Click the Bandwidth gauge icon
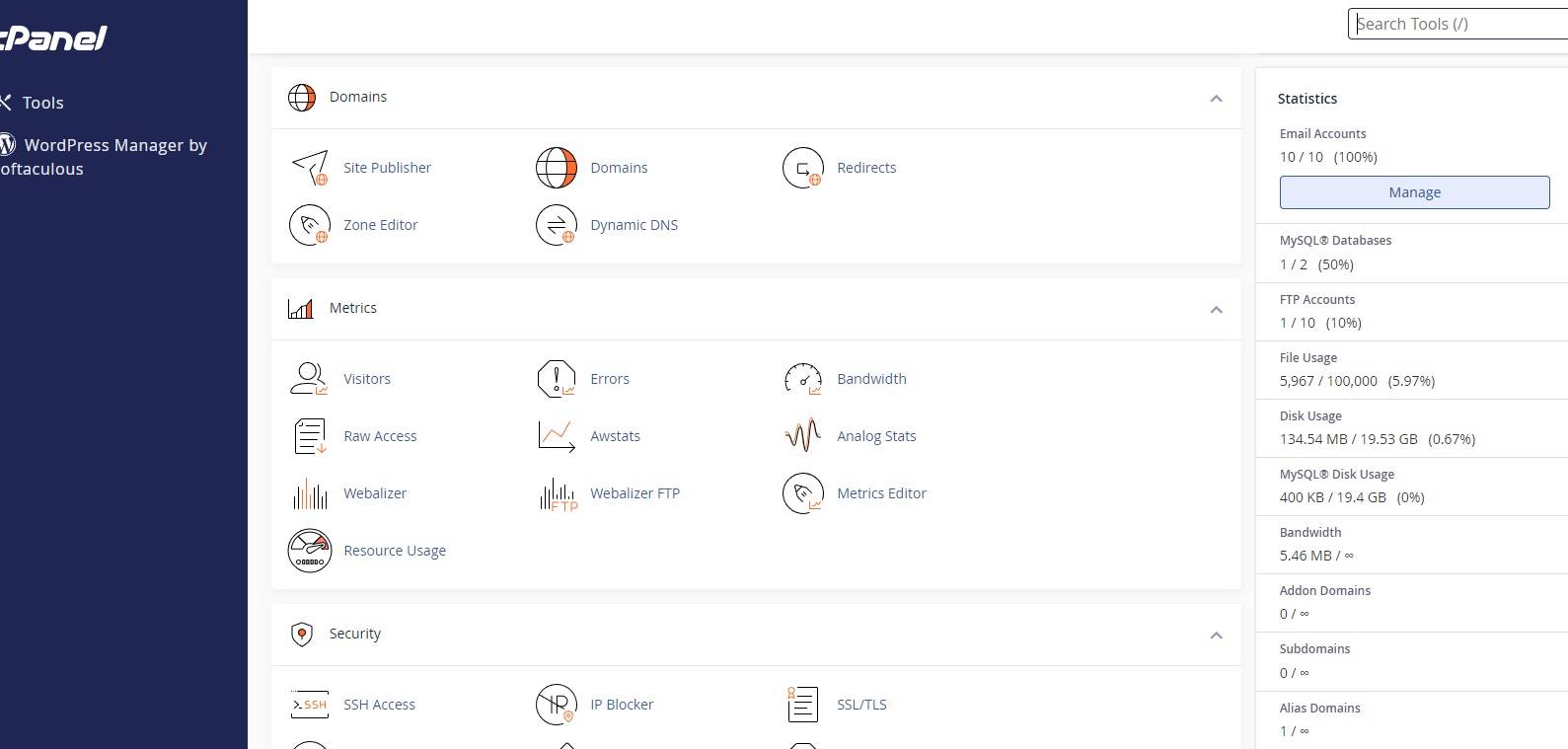Screen dimensions: 1568x749 click(803, 379)
